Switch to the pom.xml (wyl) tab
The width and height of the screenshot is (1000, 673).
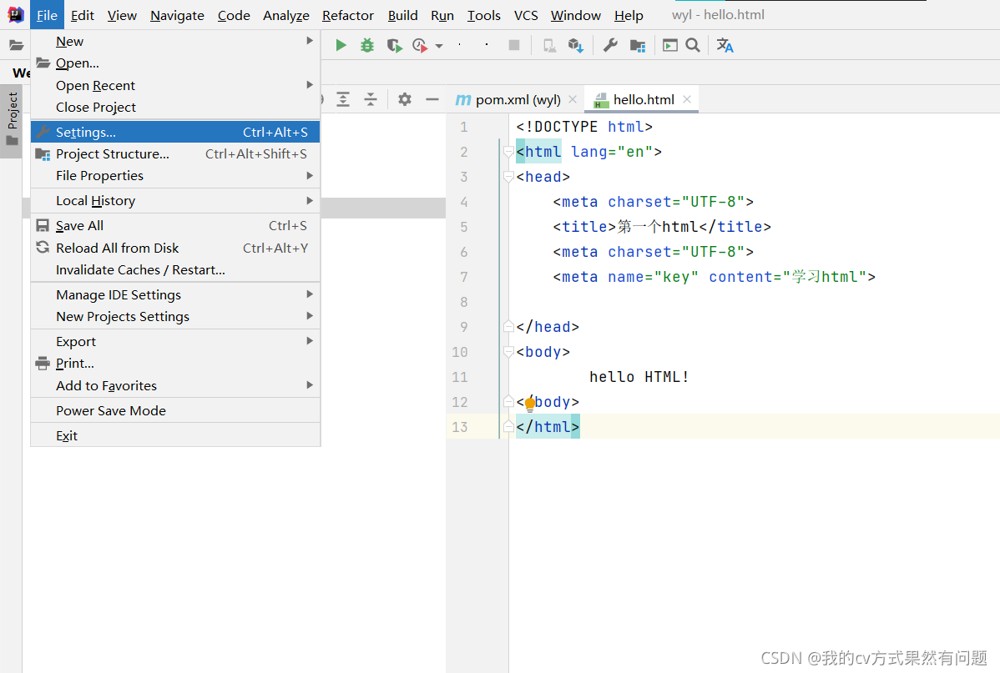pyautogui.click(x=517, y=99)
